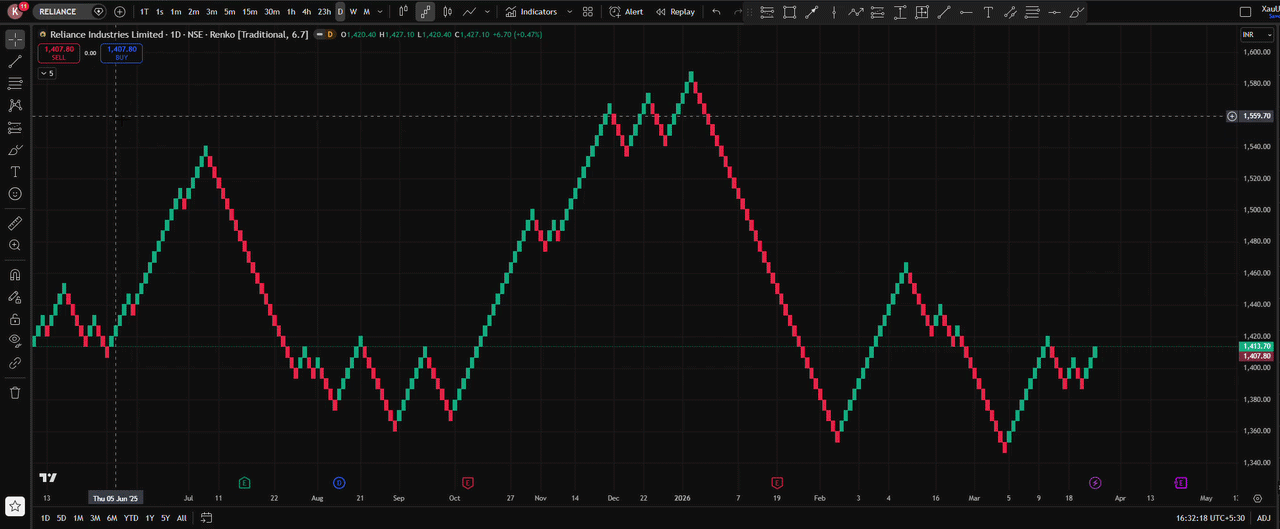Open the user profile avatar menu
This screenshot has width=1280, height=529.
click(15, 12)
